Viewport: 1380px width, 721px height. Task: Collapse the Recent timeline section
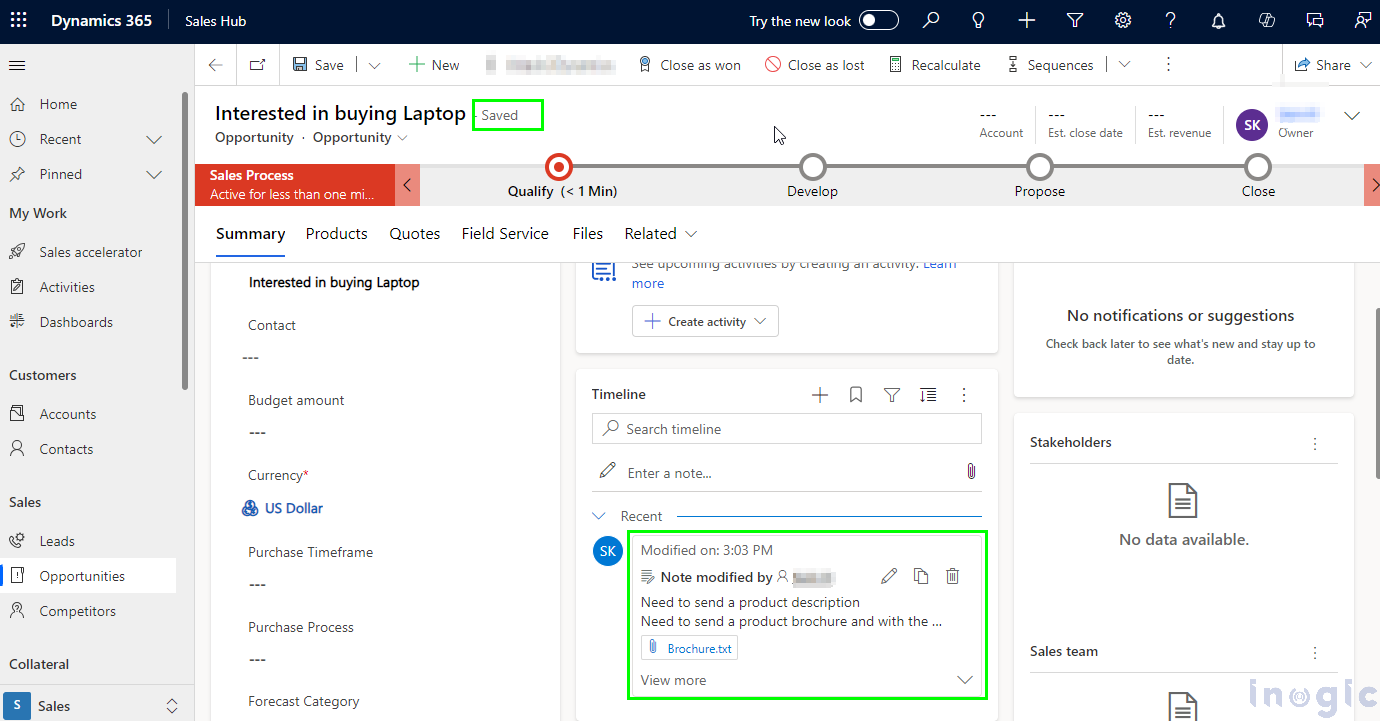pyautogui.click(x=599, y=516)
